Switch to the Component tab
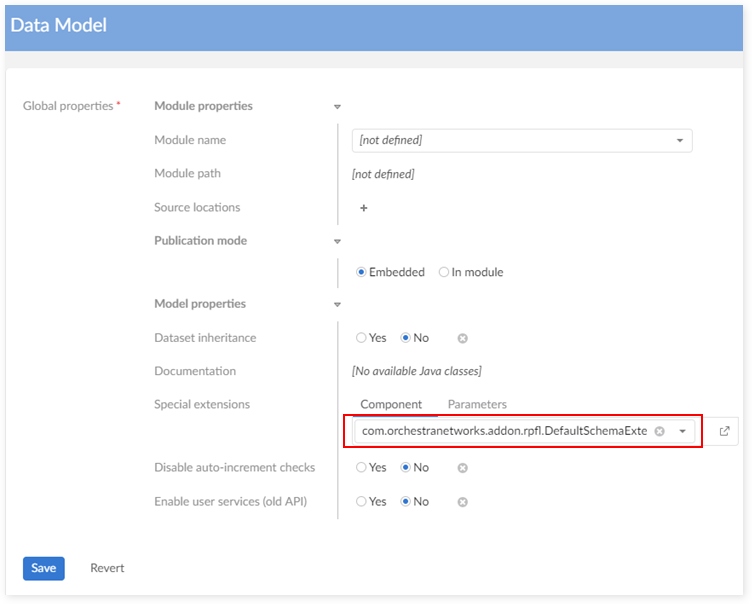Viewport: 752px width, 604px height. (x=391, y=404)
